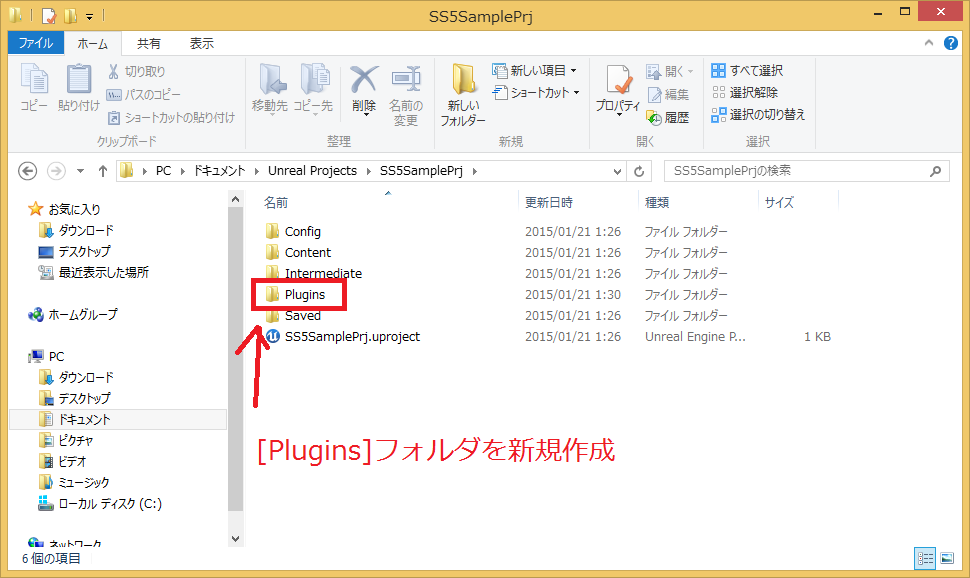Click the Open command in ribbon
970x578 pixels.
670,72
